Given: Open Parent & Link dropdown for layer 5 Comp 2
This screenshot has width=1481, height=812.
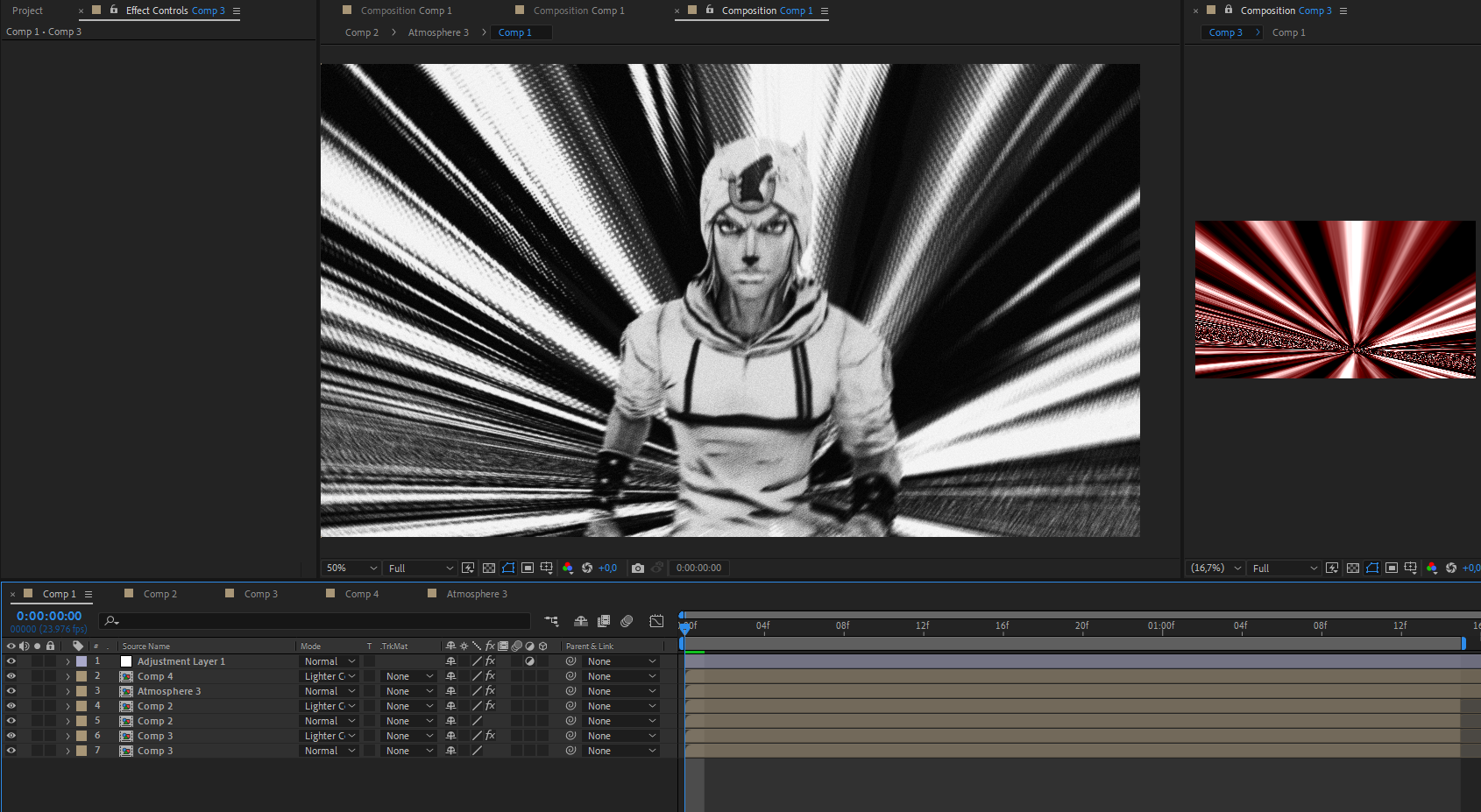Looking at the screenshot, I should click(x=621, y=721).
